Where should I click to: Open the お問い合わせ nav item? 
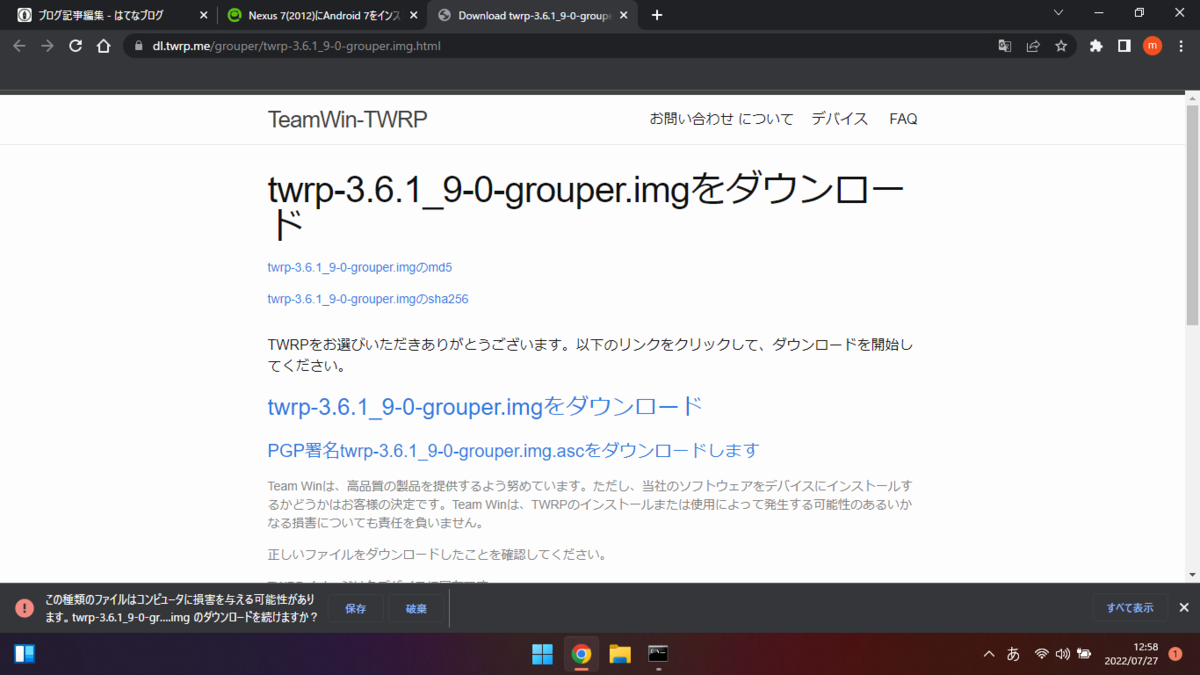691,119
